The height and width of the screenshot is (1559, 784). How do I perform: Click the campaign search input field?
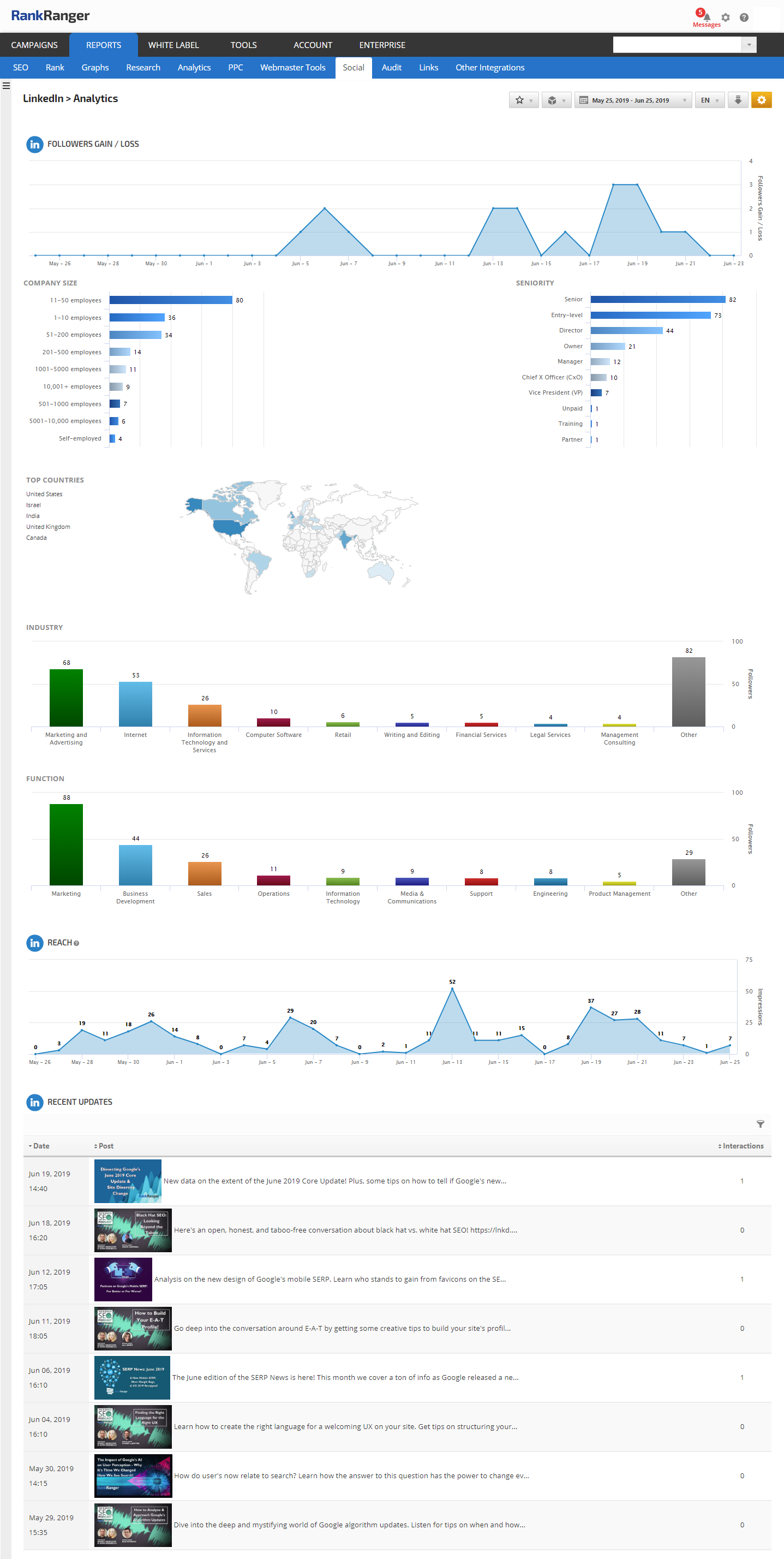[678, 45]
